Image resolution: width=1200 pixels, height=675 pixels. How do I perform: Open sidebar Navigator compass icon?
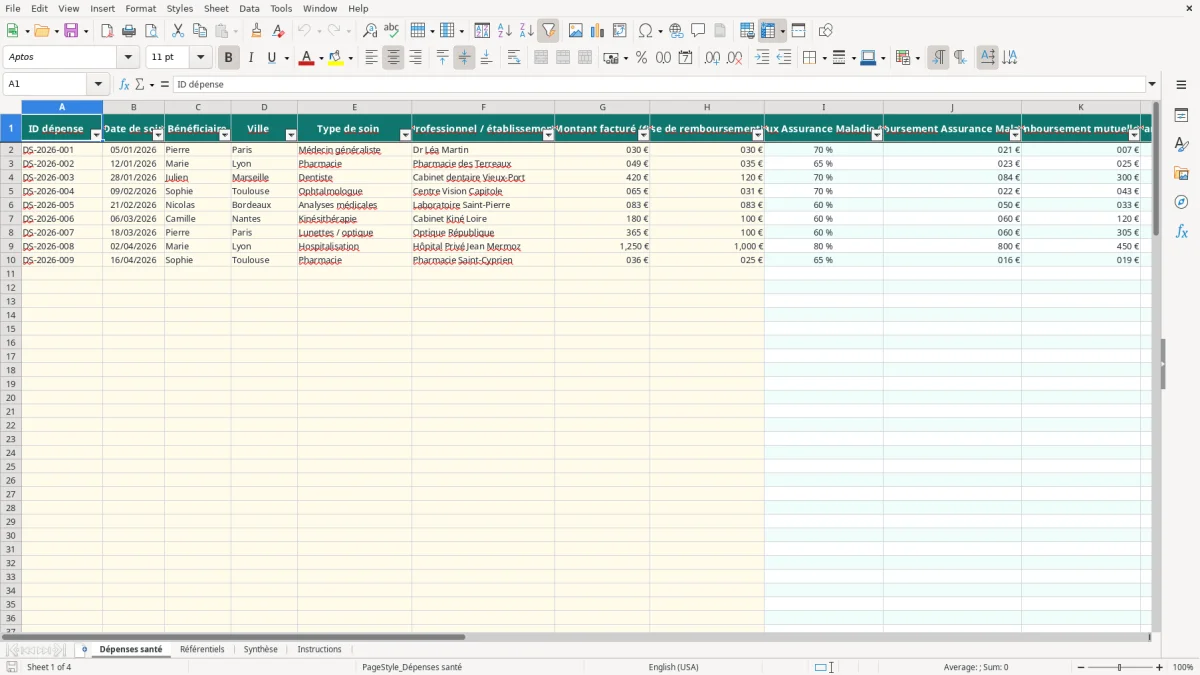pyautogui.click(x=1181, y=202)
